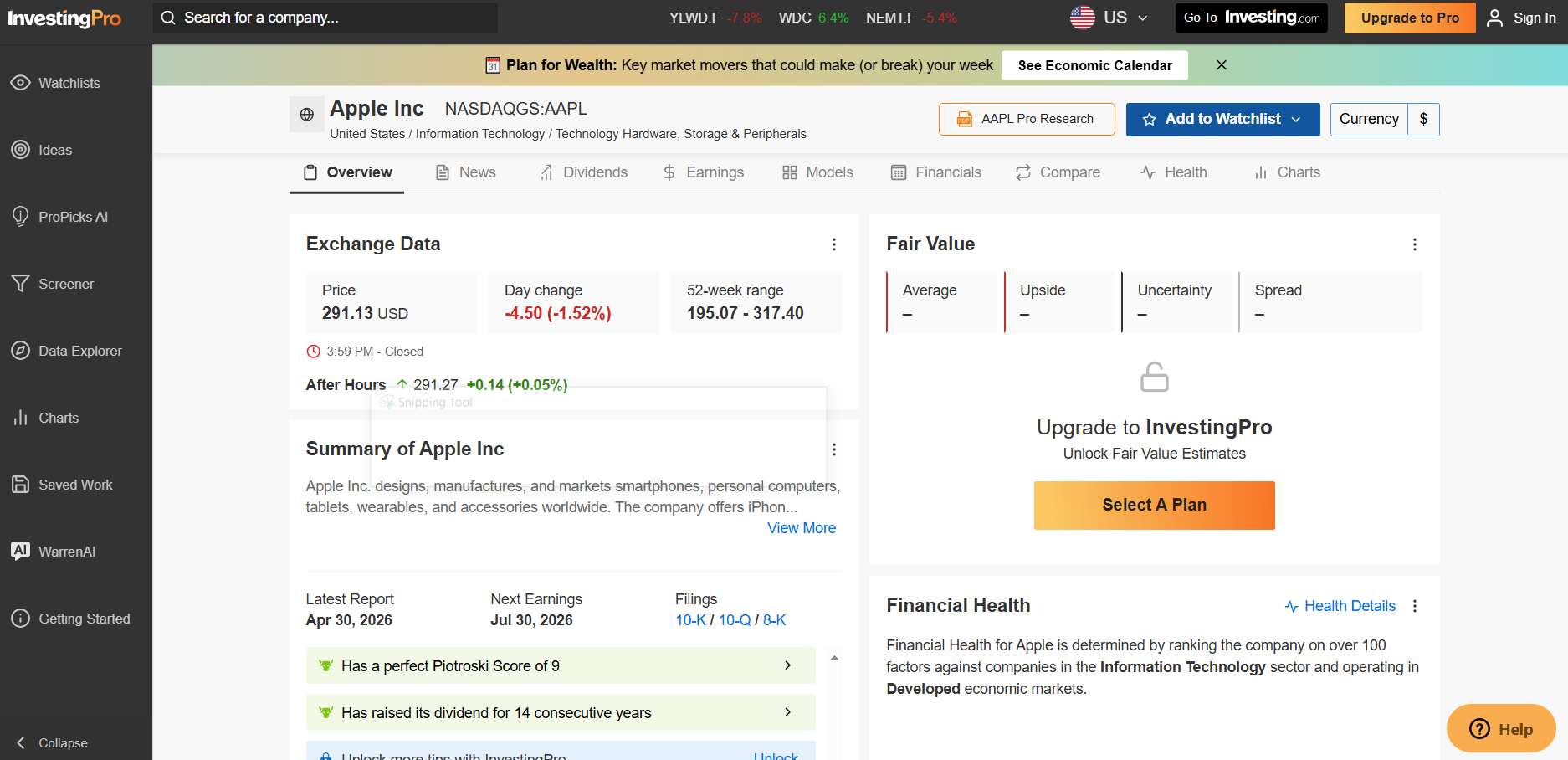Click the clock icon by 3:59 PM Closed
This screenshot has width=1568, height=760.
click(x=314, y=352)
